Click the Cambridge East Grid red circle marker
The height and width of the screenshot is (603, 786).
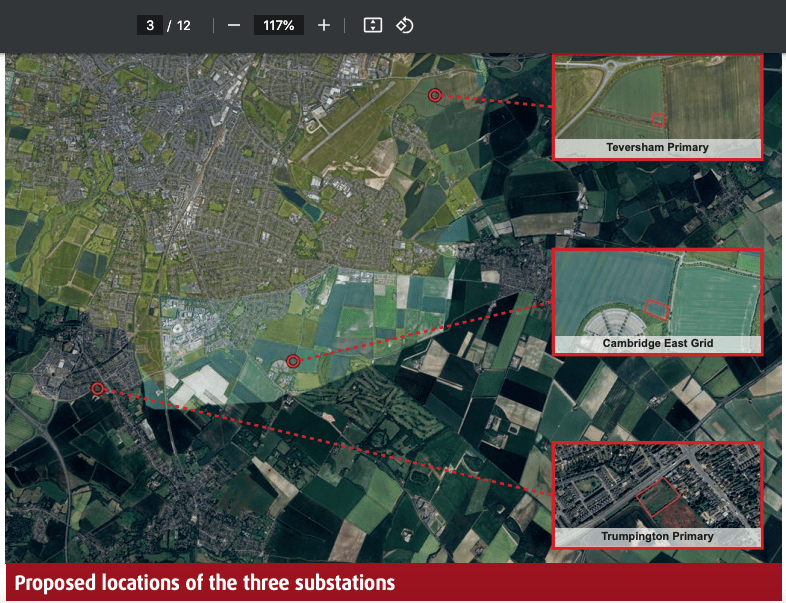[x=293, y=361]
